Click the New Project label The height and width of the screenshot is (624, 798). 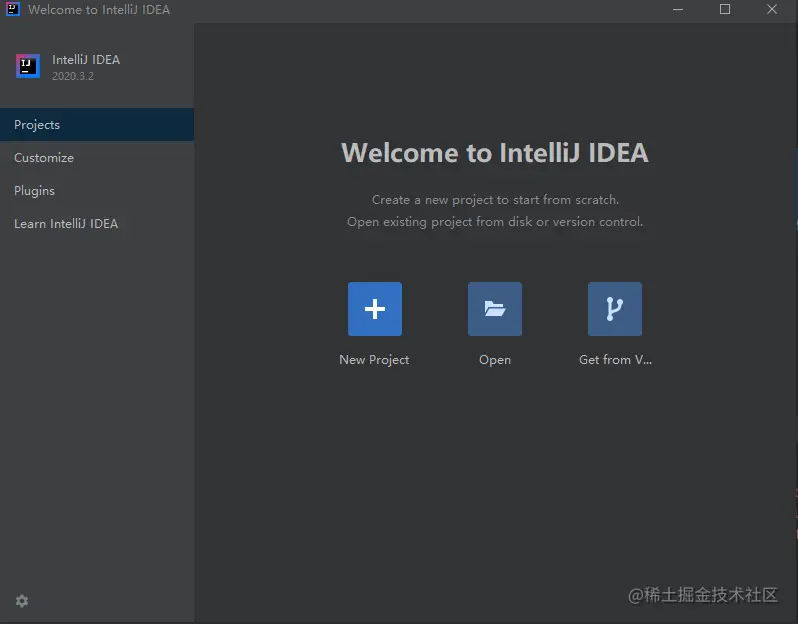[374, 360]
